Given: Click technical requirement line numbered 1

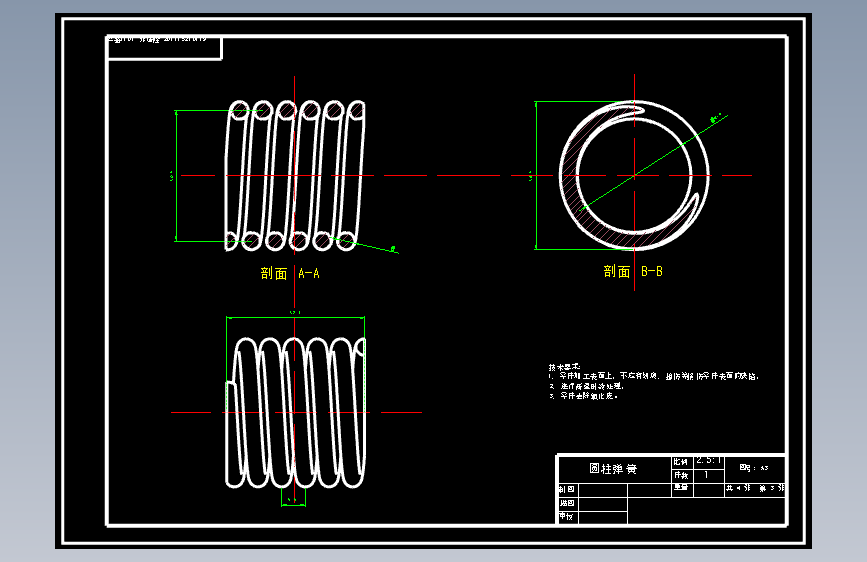Looking at the screenshot, I should coord(654,376).
